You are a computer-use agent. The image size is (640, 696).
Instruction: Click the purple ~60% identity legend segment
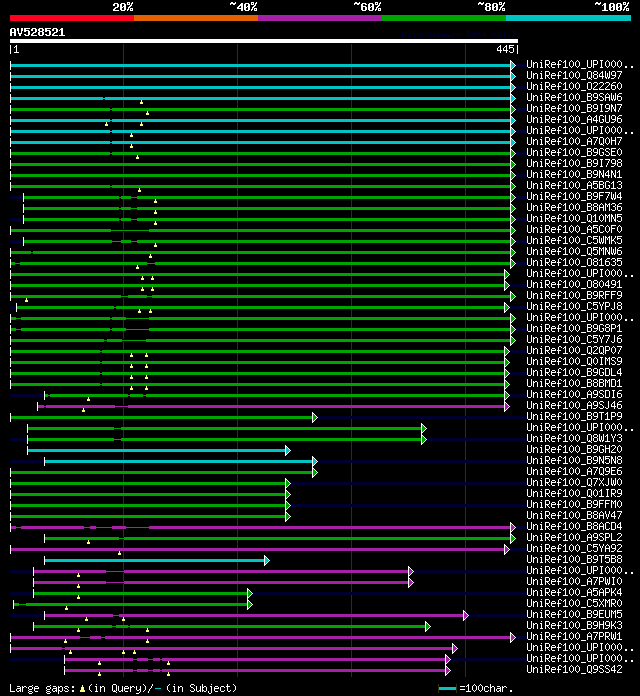(x=320, y=18)
